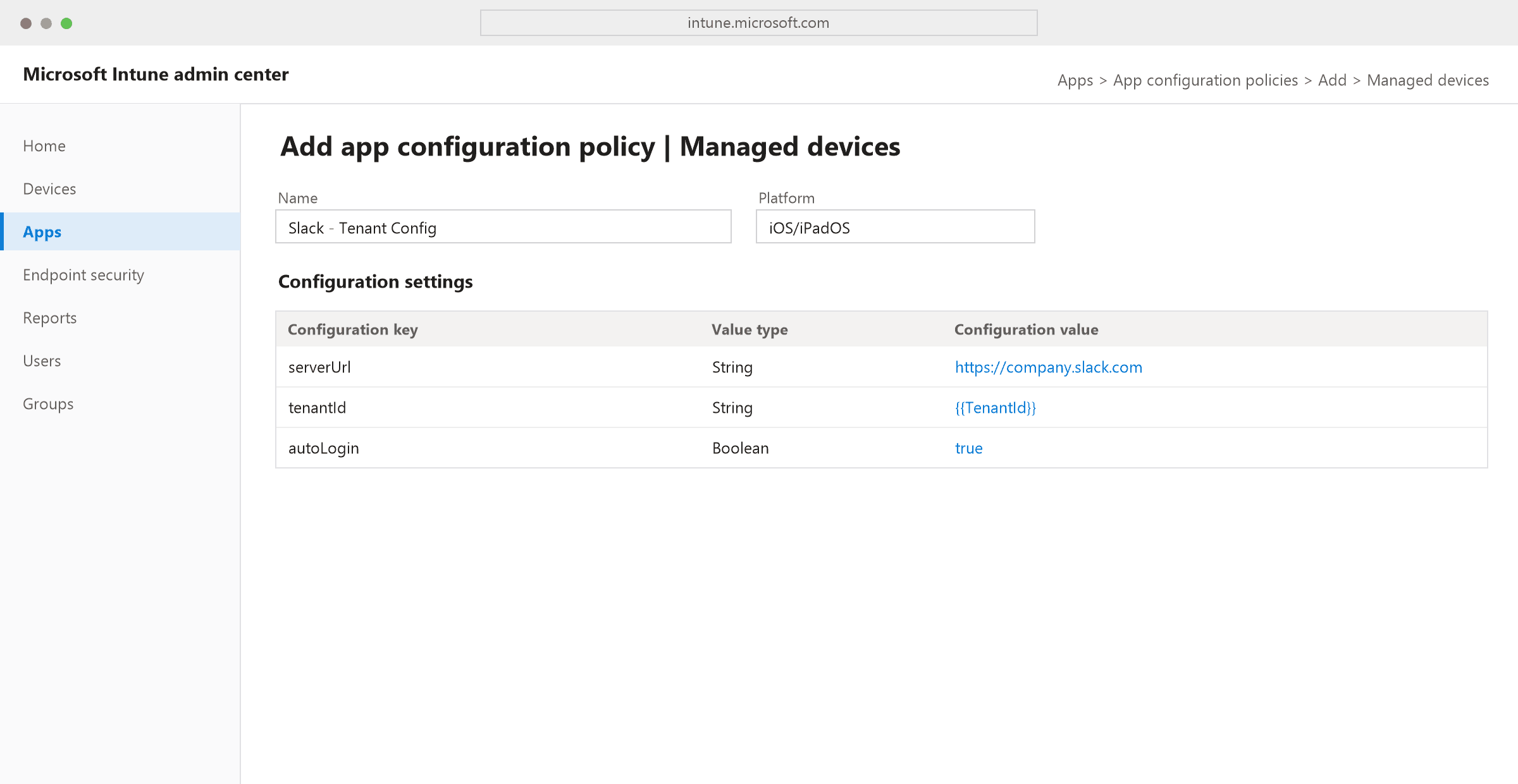Click the browser address bar intune.microsoft.com
1518x784 pixels.
pyautogui.click(x=759, y=23)
